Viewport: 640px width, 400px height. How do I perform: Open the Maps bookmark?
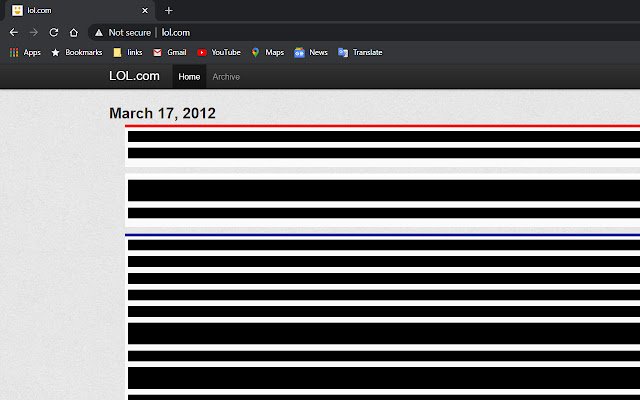267,52
